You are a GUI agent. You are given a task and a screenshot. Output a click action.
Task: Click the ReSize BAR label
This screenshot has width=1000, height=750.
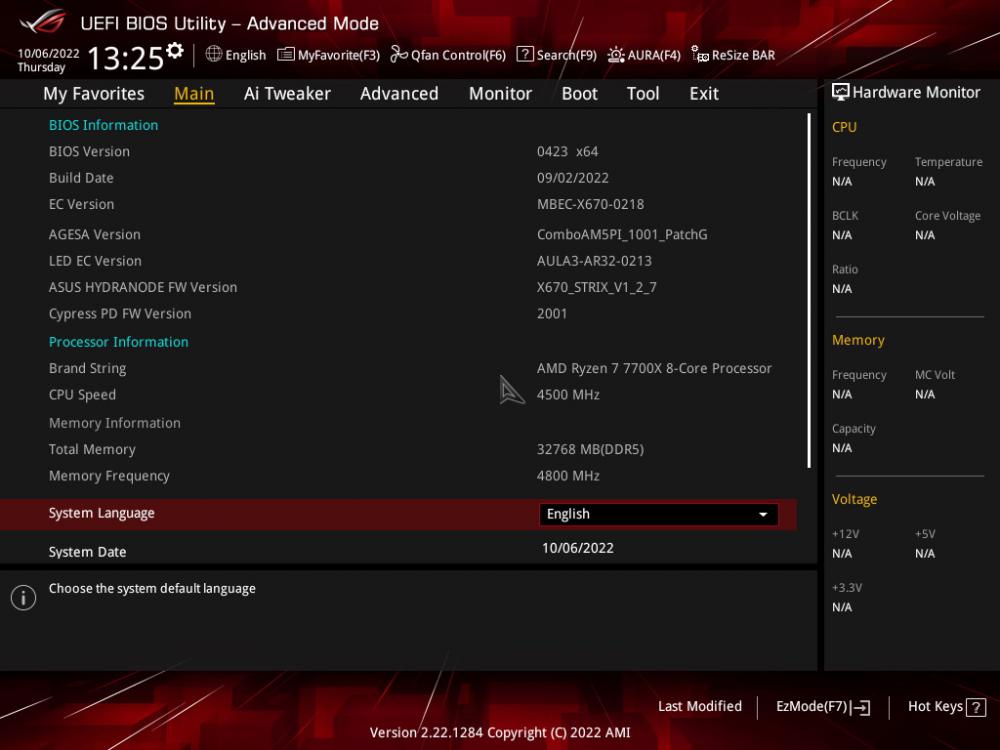tap(743, 55)
